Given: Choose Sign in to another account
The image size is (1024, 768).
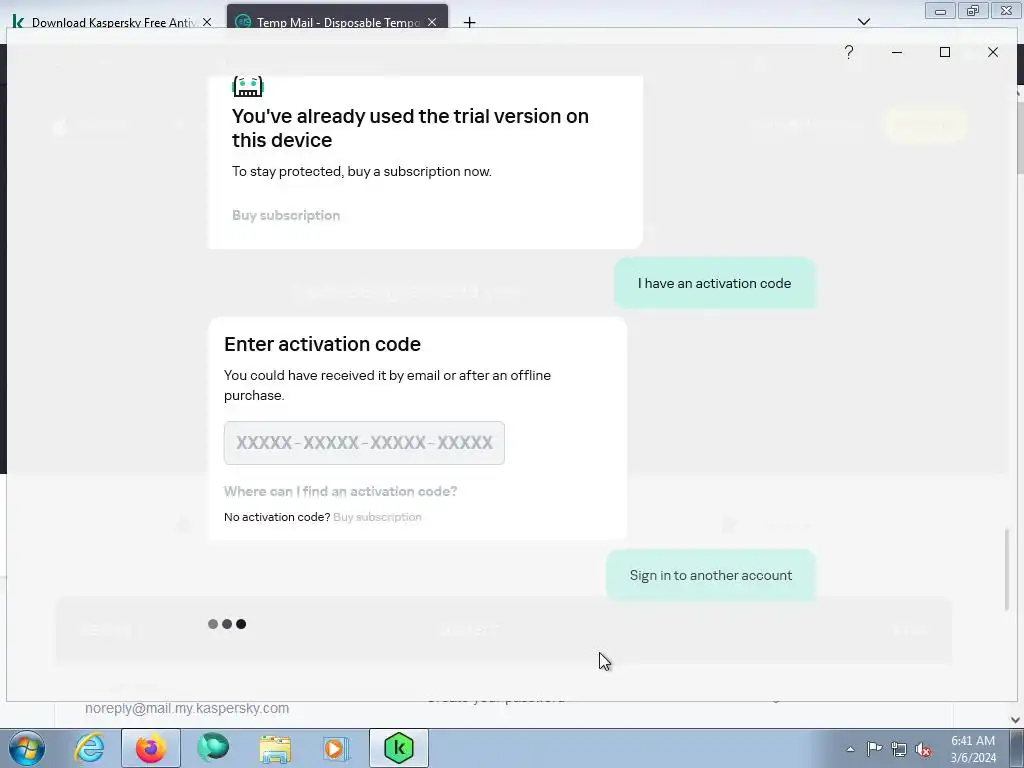Looking at the screenshot, I should click(711, 575).
